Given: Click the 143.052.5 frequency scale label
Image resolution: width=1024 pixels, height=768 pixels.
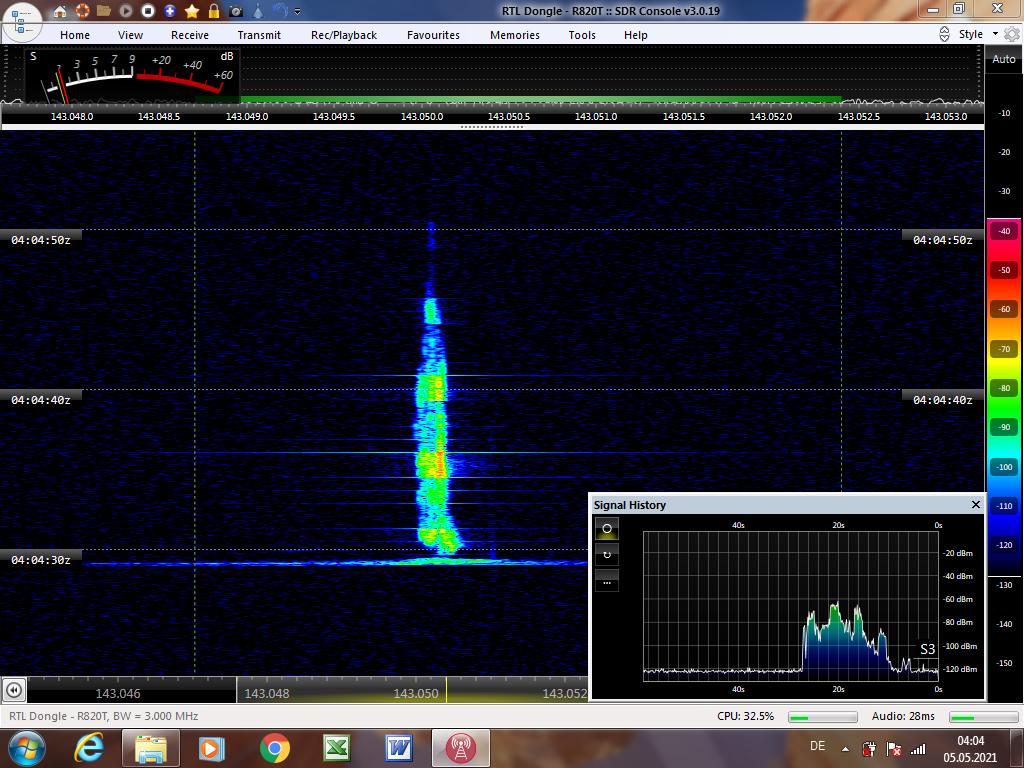Looking at the screenshot, I should point(859,116).
